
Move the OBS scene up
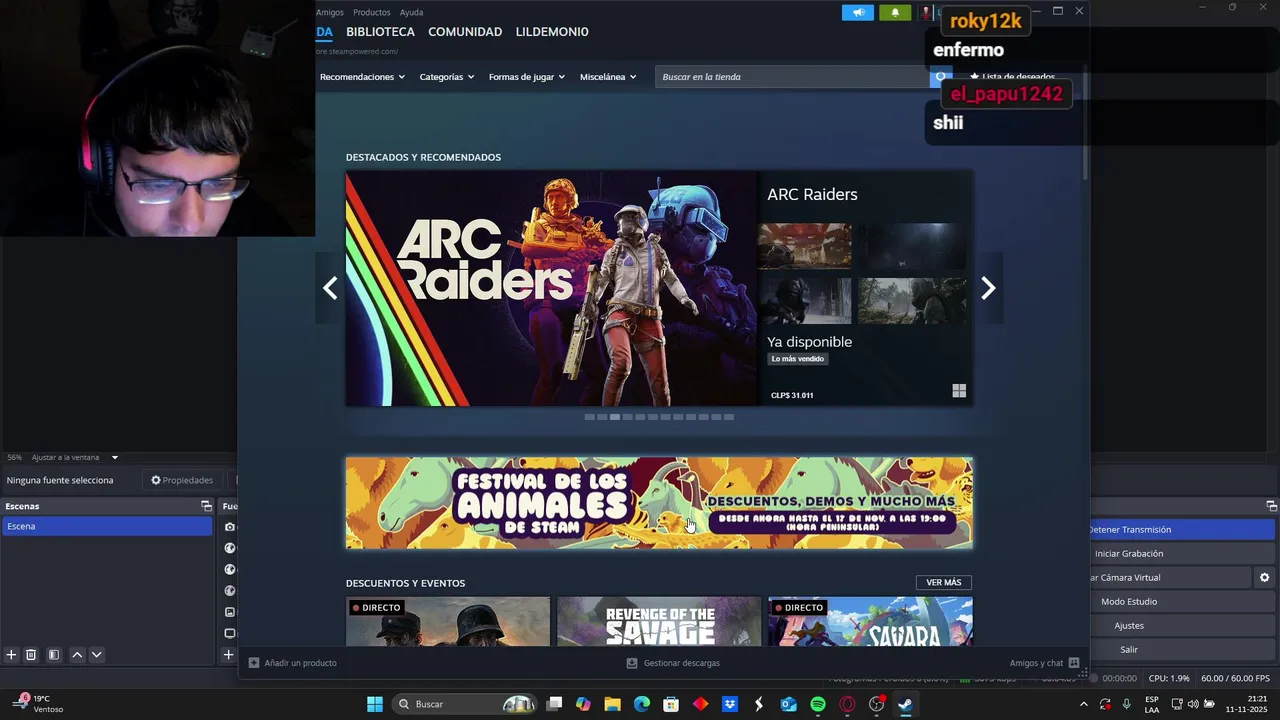pos(77,655)
